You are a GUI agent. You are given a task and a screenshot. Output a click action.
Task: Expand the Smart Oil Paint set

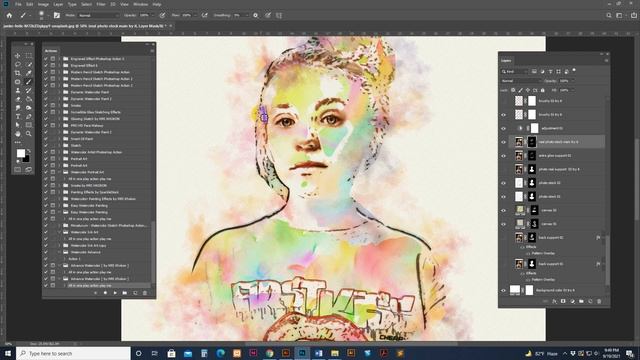[59, 139]
